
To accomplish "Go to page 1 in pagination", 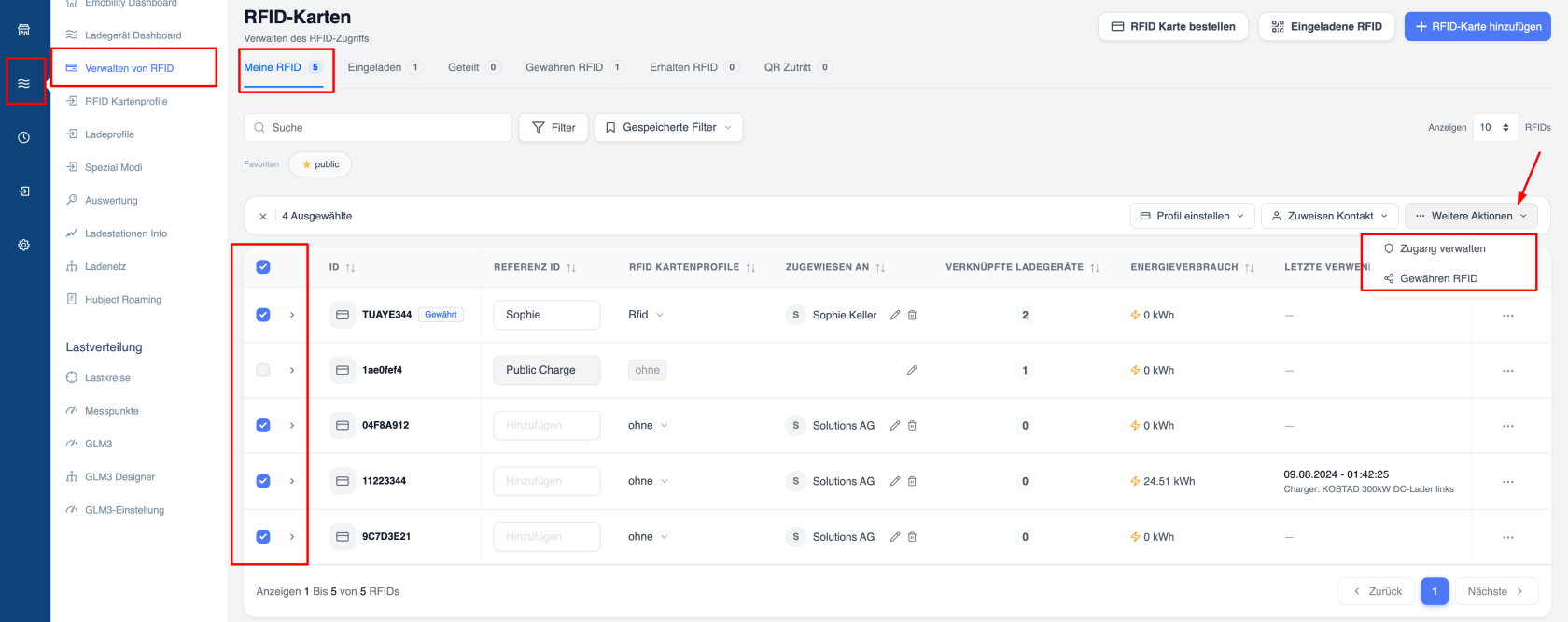I will (1435, 591).
